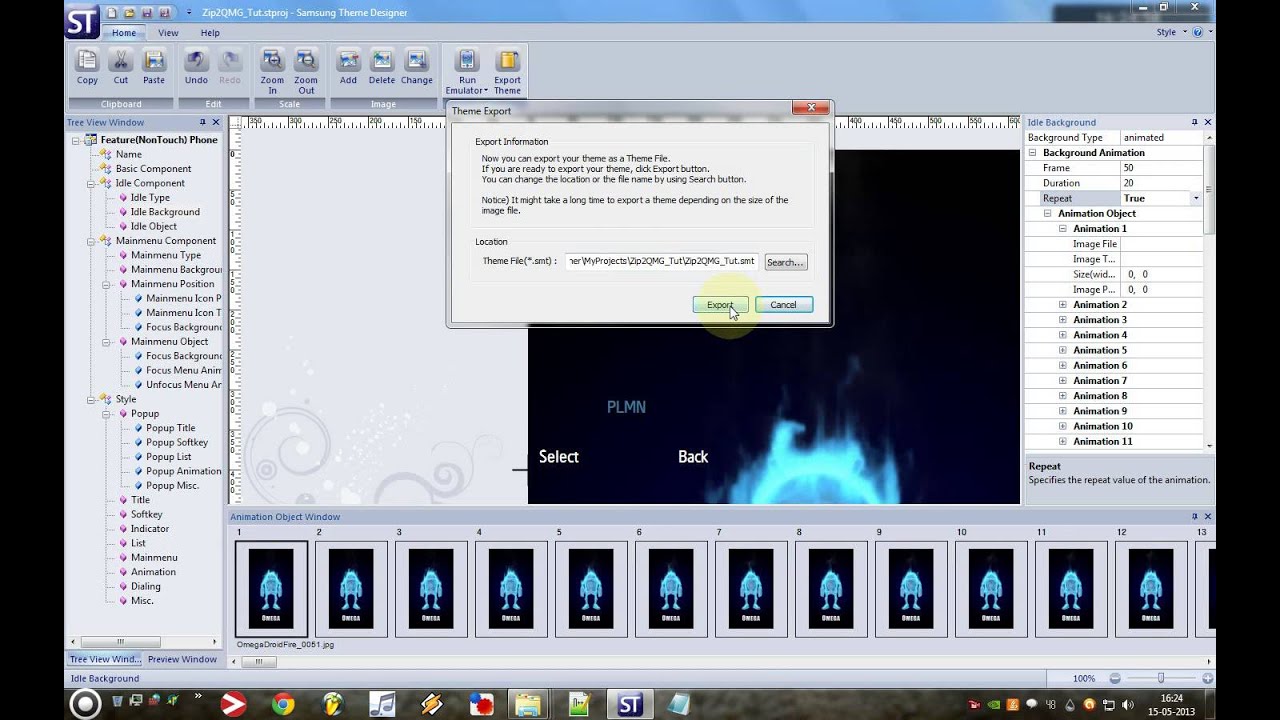Open the Repeat True dropdown arrow
The height and width of the screenshot is (720, 1280).
[1196, 198]
